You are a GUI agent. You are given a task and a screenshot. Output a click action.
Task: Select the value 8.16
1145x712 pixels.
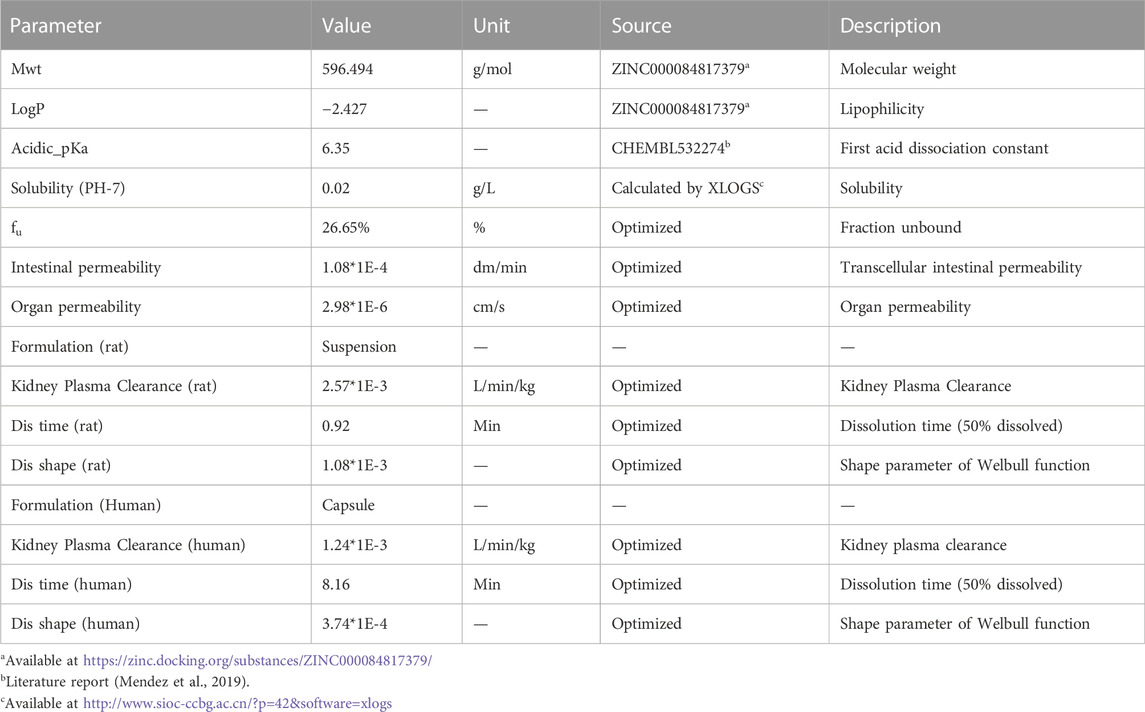pos(336,584)
